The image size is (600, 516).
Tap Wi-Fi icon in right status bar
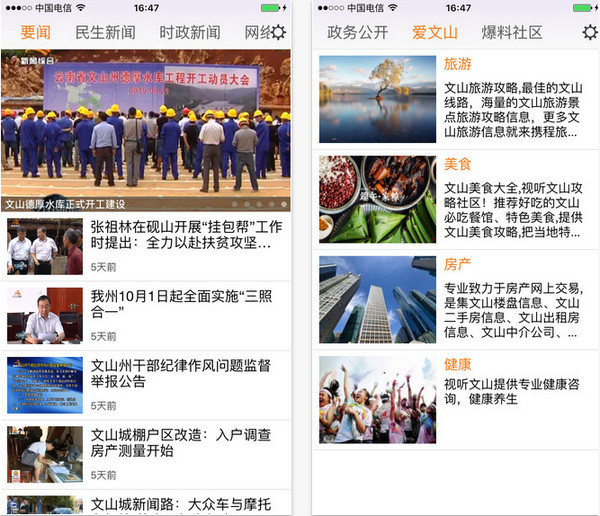click(x=393, y=8)
